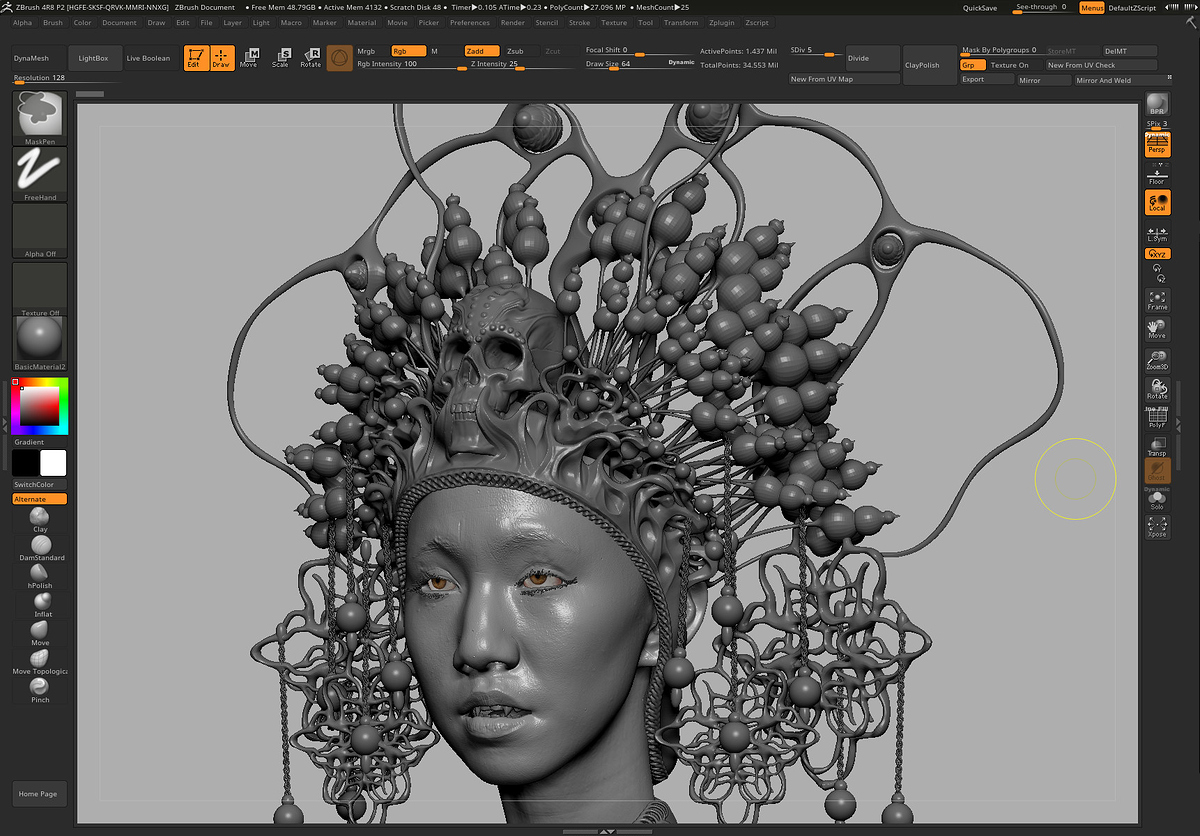Click the Gizmo 3D icon
This screenshot has height=836, width=1200.
pos(339,58)
